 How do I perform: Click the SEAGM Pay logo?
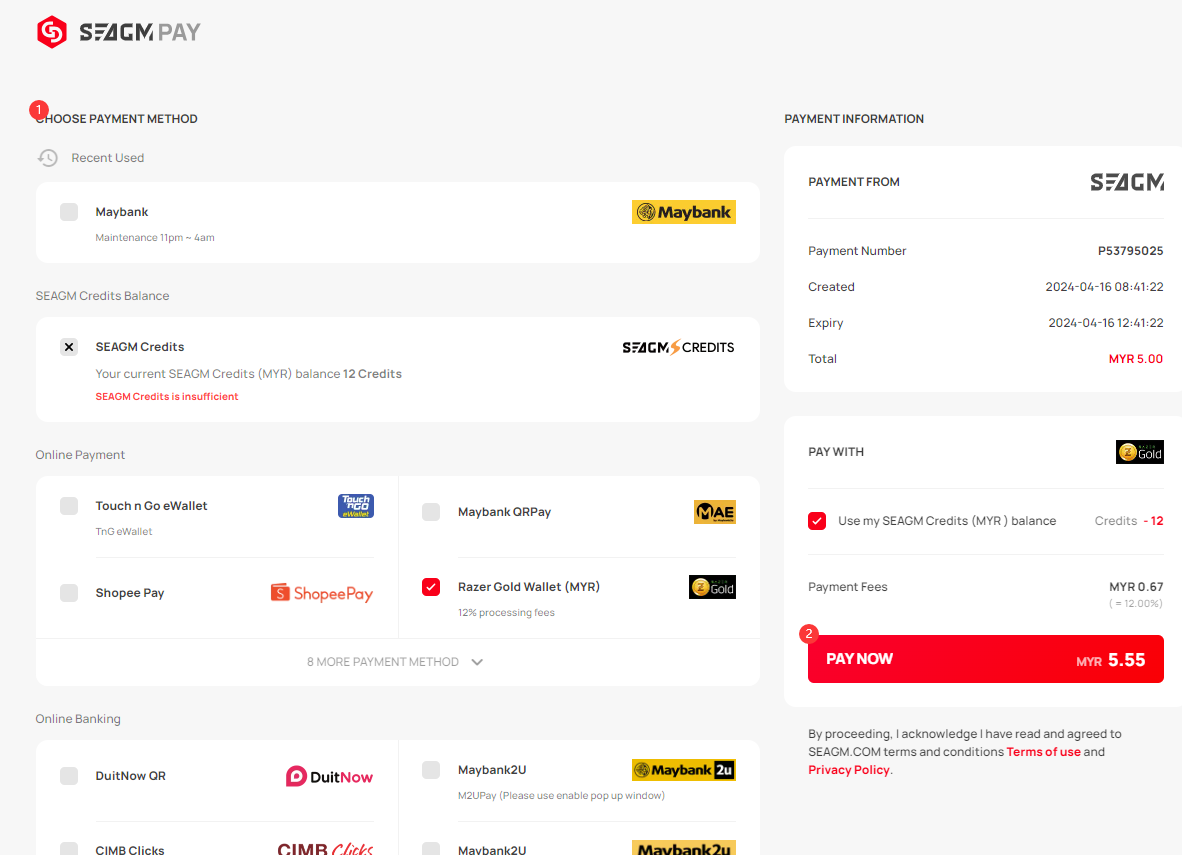point(118,32)
